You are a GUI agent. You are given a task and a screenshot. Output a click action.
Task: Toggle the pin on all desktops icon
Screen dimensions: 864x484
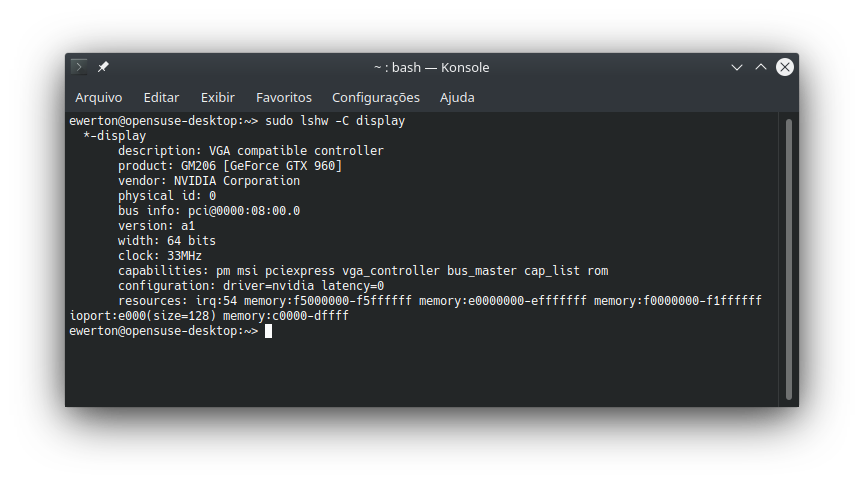pyautogui.click(x=103, y=67)
